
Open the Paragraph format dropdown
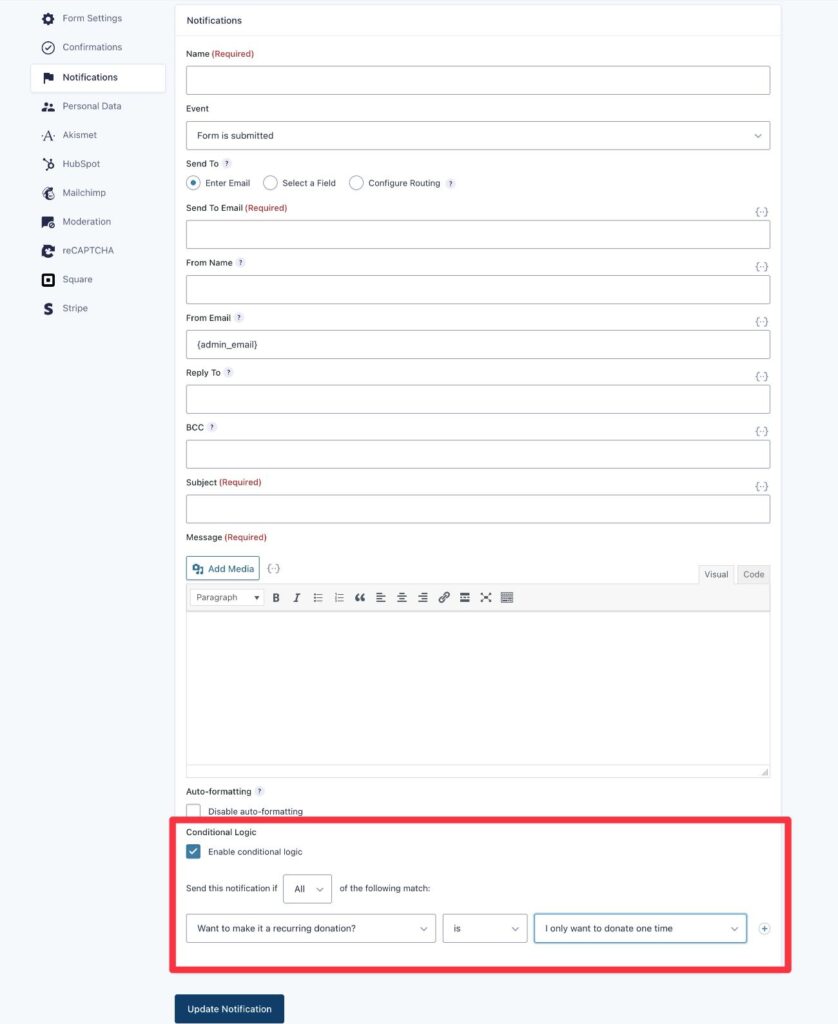[227, 598]
